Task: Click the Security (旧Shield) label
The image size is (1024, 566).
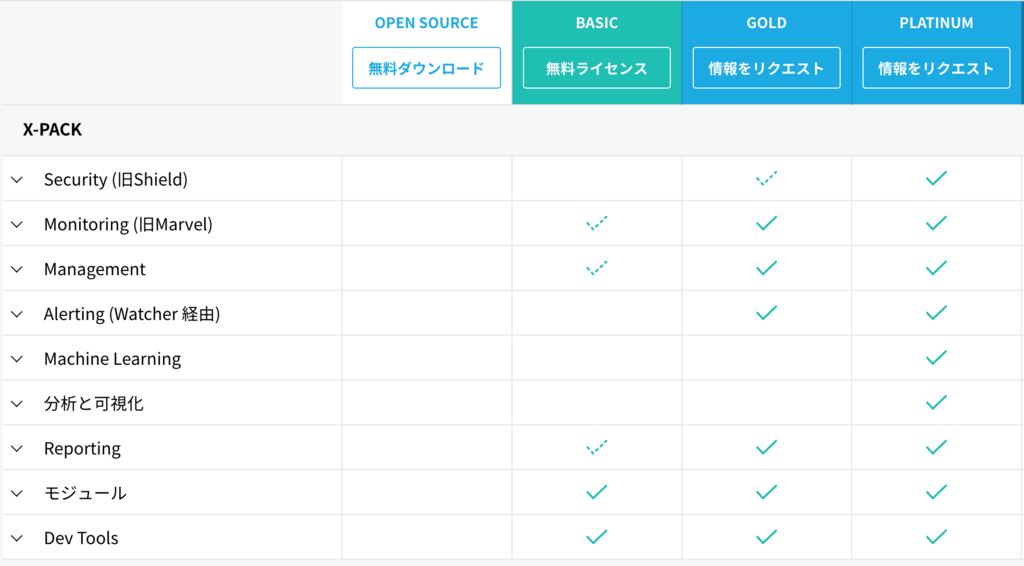Action: (x=116, y=180)
